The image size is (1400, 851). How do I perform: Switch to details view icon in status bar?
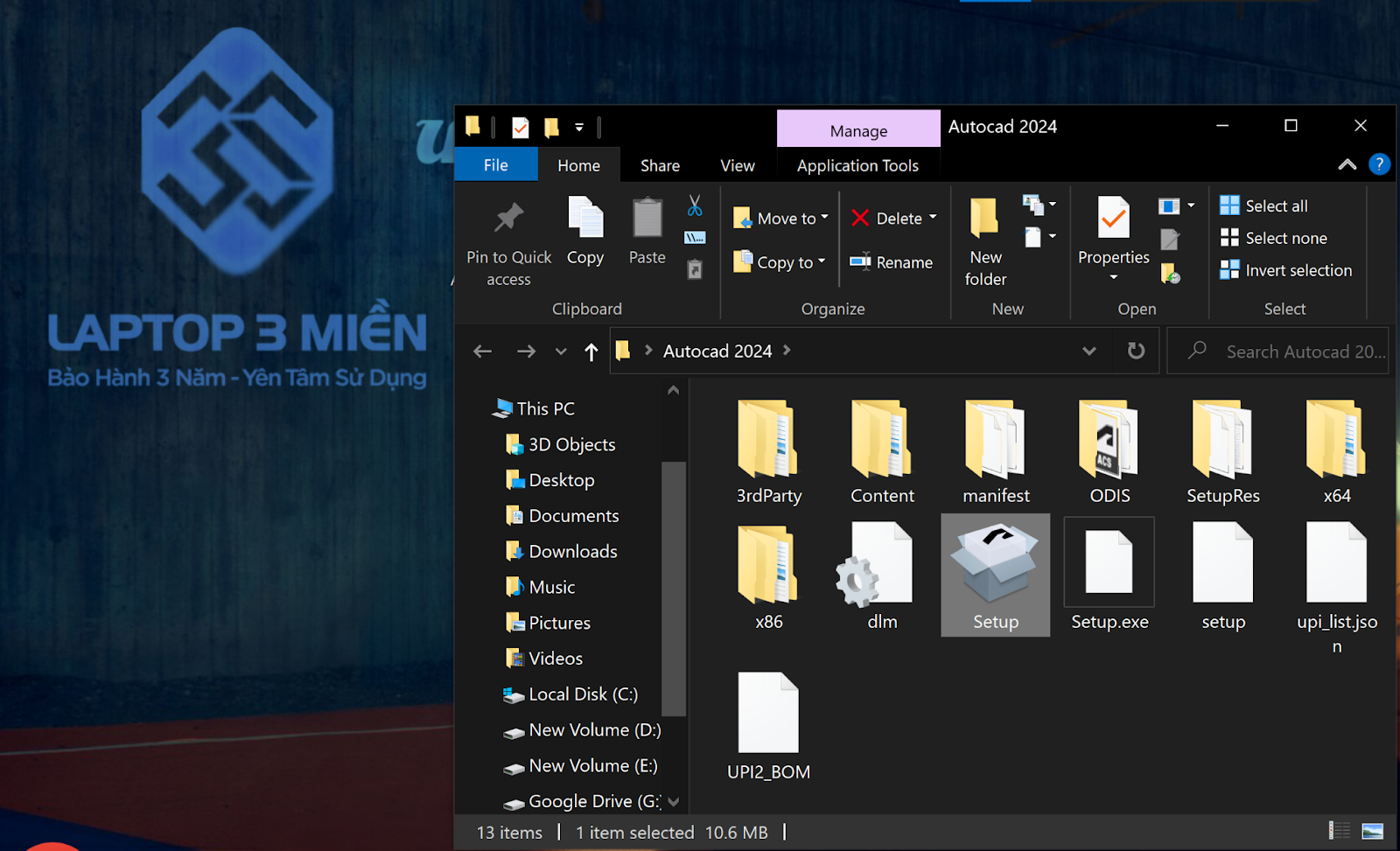pos(1339,831)
